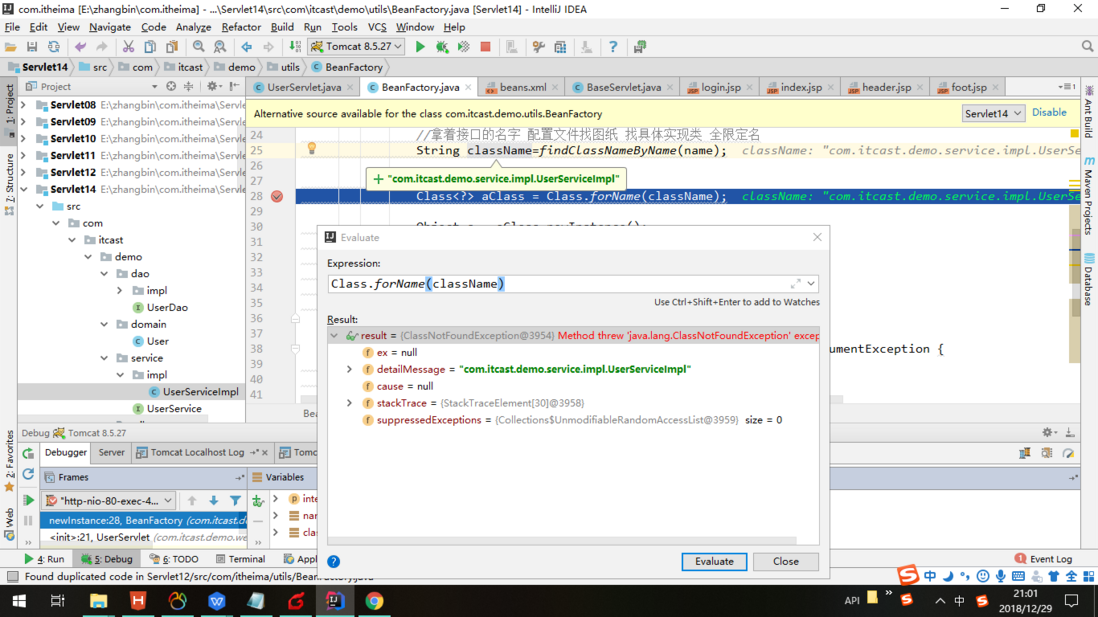The width and height of the screenshot is (1098, 617).
Task: Click the Back navigation arrow
Action: [x=246, y=47]
